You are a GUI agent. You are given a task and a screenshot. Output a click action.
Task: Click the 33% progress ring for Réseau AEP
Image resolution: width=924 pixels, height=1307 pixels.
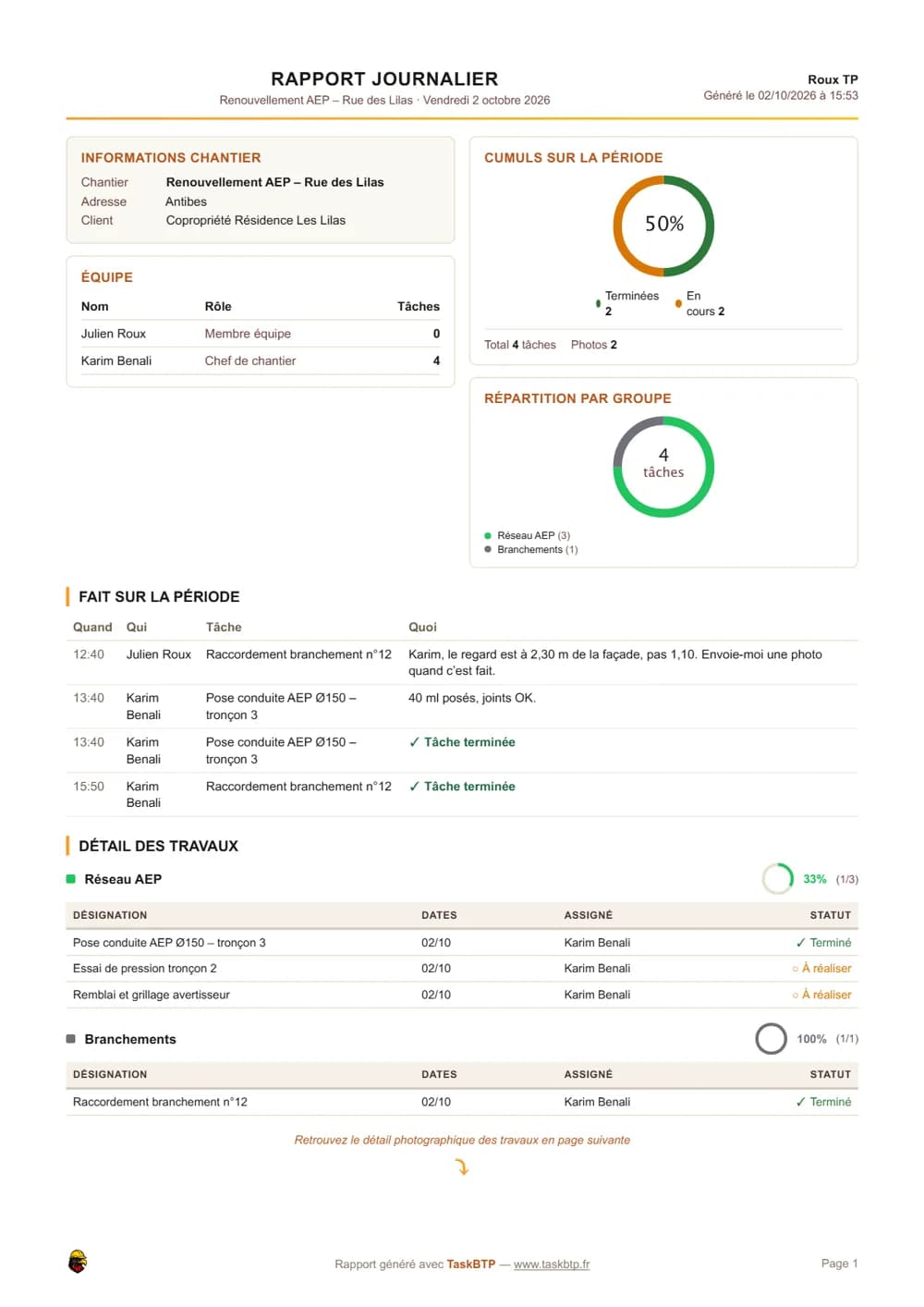pyautogui.click(x=778, y=879)
